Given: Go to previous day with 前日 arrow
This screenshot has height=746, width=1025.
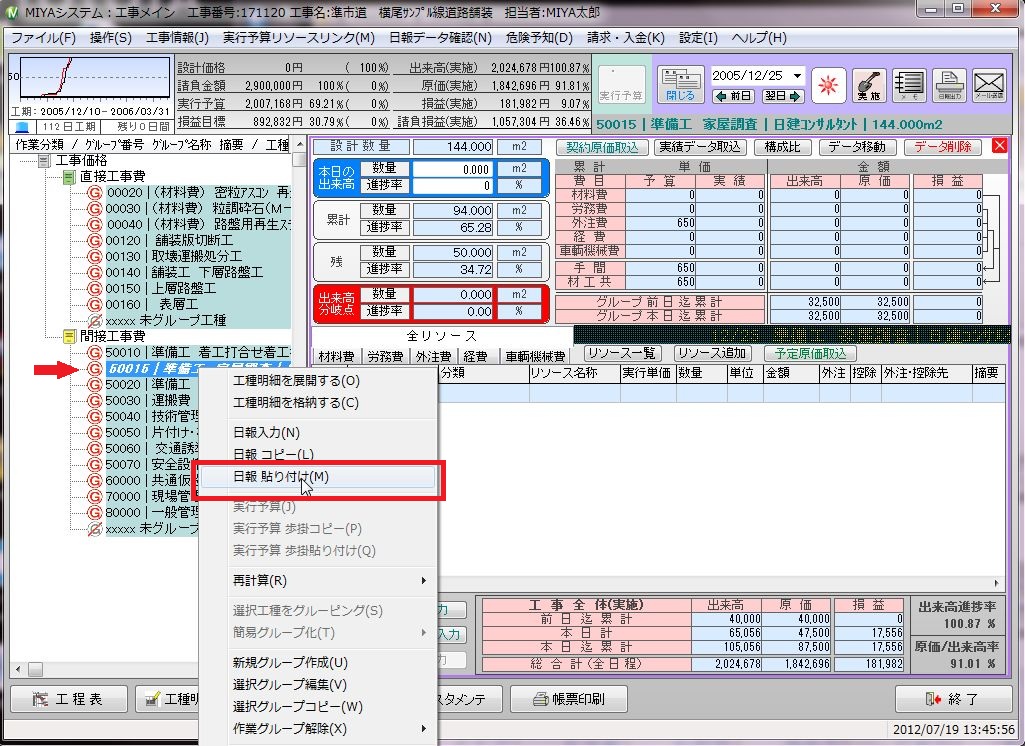Looking at the screenshot, I should (x=733, y=96).
